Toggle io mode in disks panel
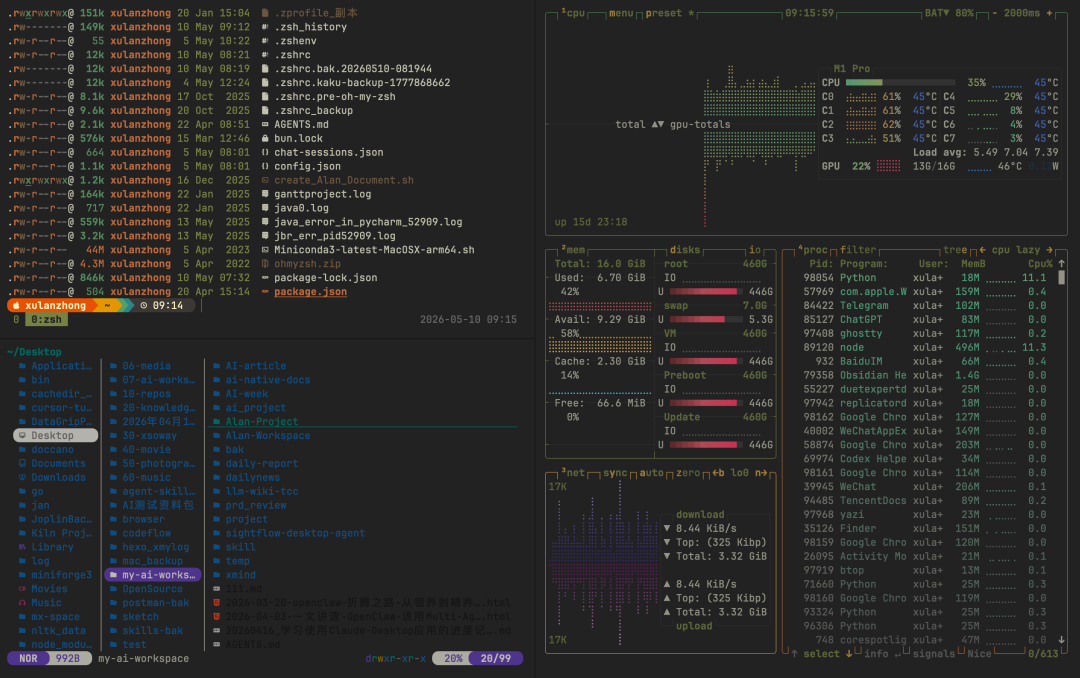Image resolution: width=1080 pixels, height=678 pixels. point(755,249)
